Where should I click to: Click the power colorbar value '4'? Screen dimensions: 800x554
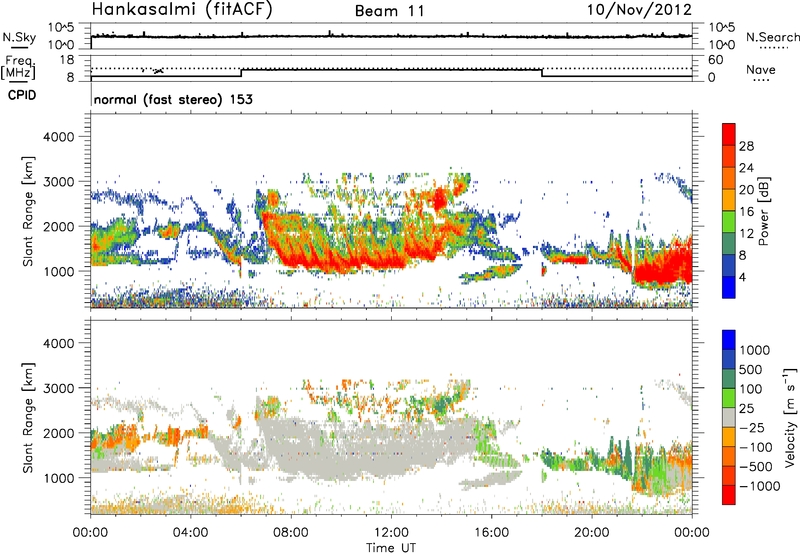(x=742, y=278)
